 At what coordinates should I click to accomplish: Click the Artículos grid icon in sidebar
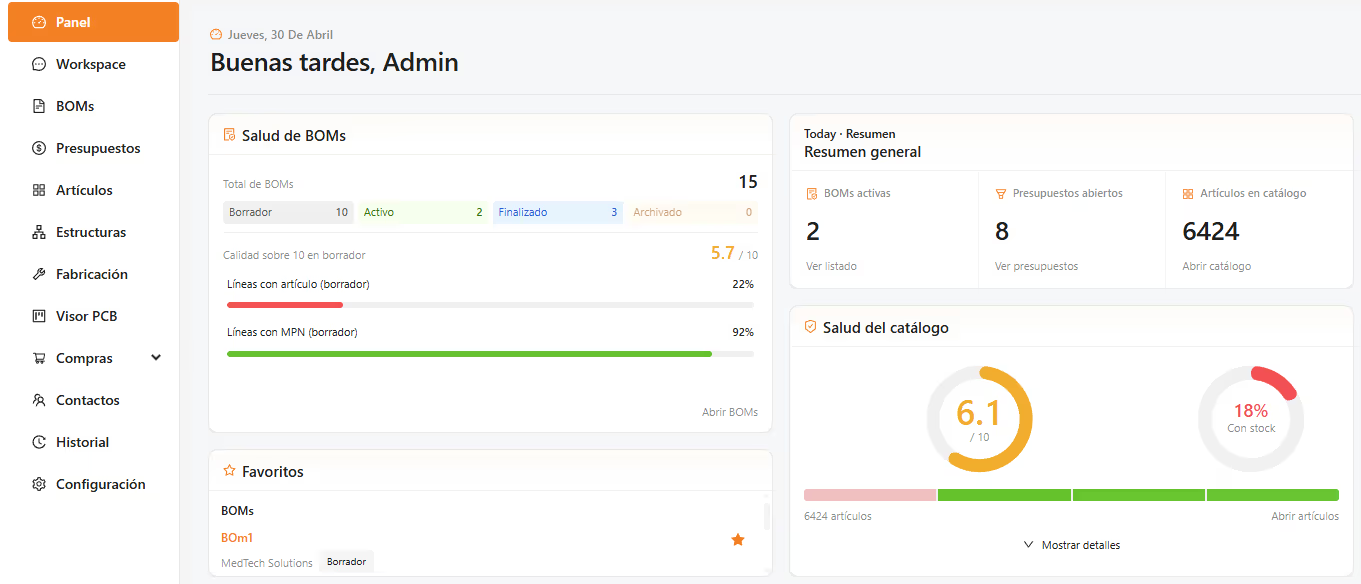pyautogui.click(x=39, y=190)
